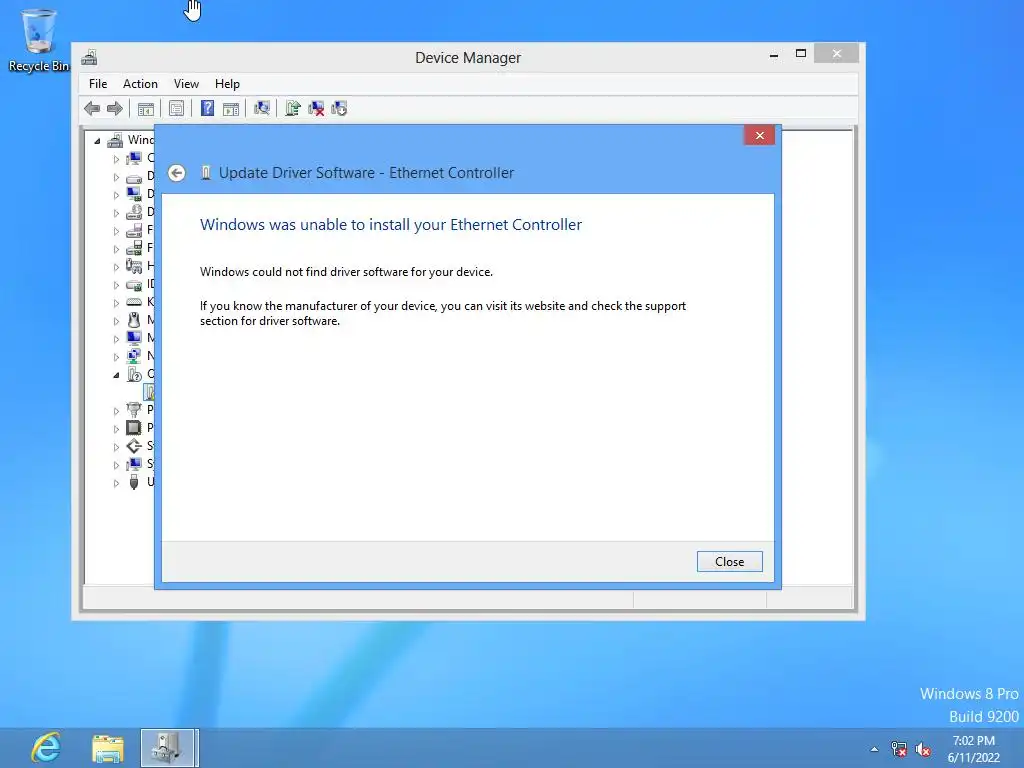
Task: Open File Explorer from the taskbar
Action: coord(108,748)
